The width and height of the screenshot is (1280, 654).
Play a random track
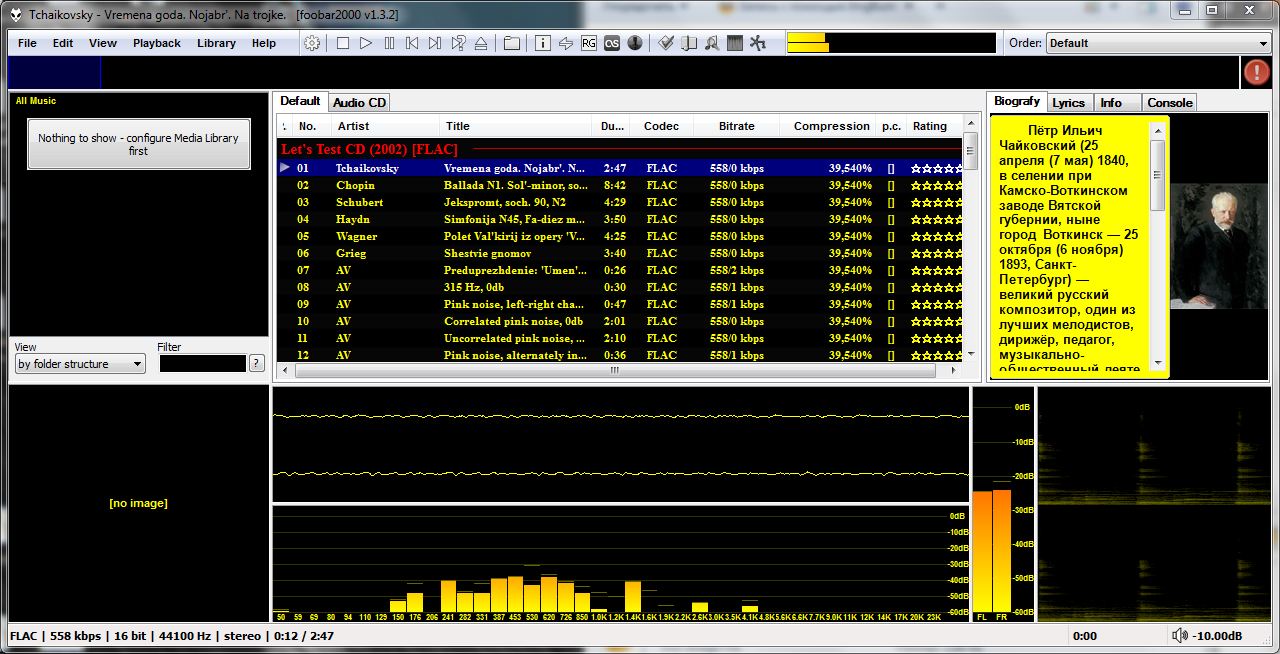pyautogui.click(x=458, y=43)
